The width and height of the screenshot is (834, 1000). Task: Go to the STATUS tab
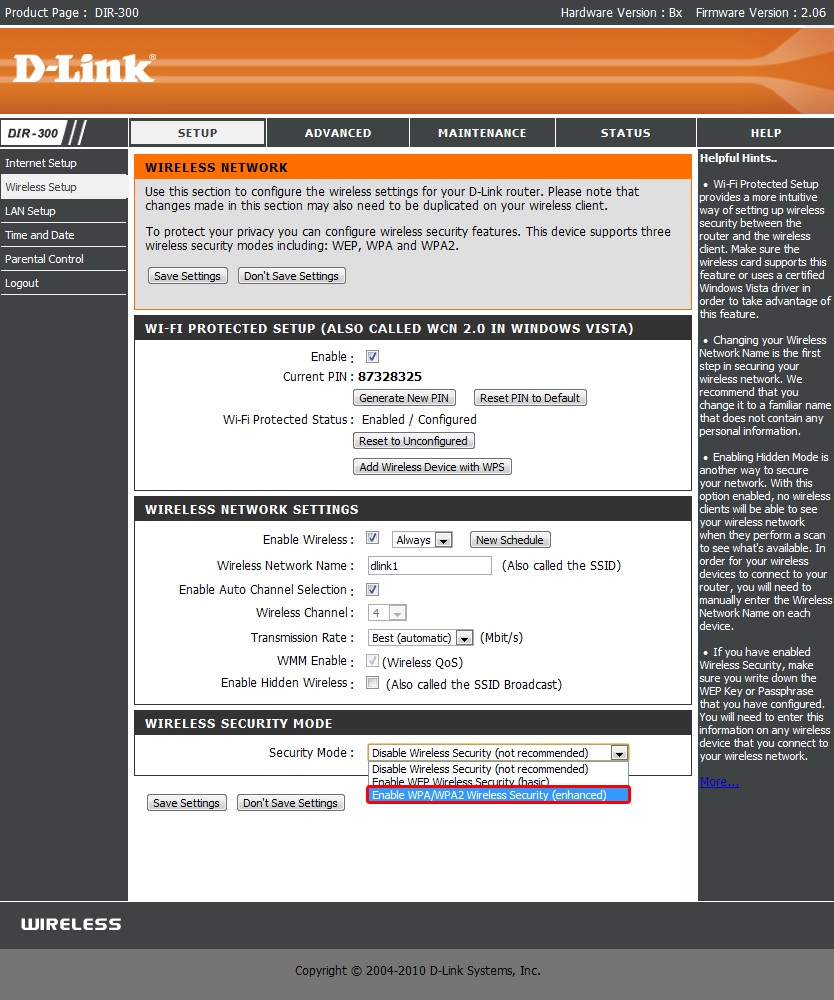(x=626, y=133)
